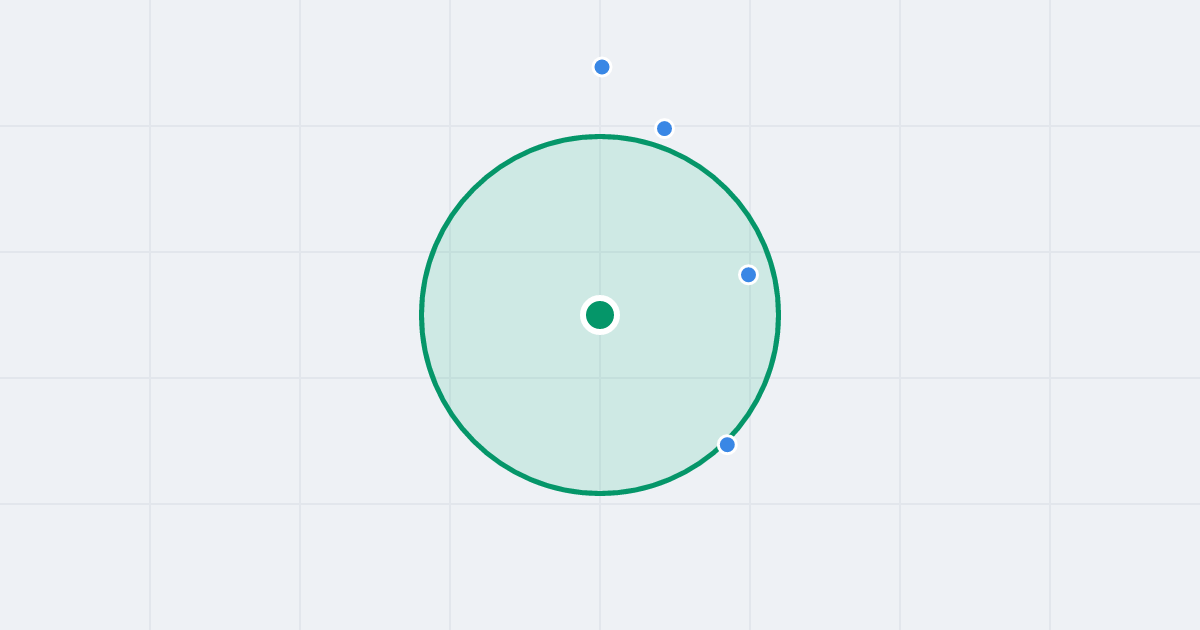1200x630 pixels.
Task: Click the shaded circle interior left of center marker
Action: tap(500, 315)
